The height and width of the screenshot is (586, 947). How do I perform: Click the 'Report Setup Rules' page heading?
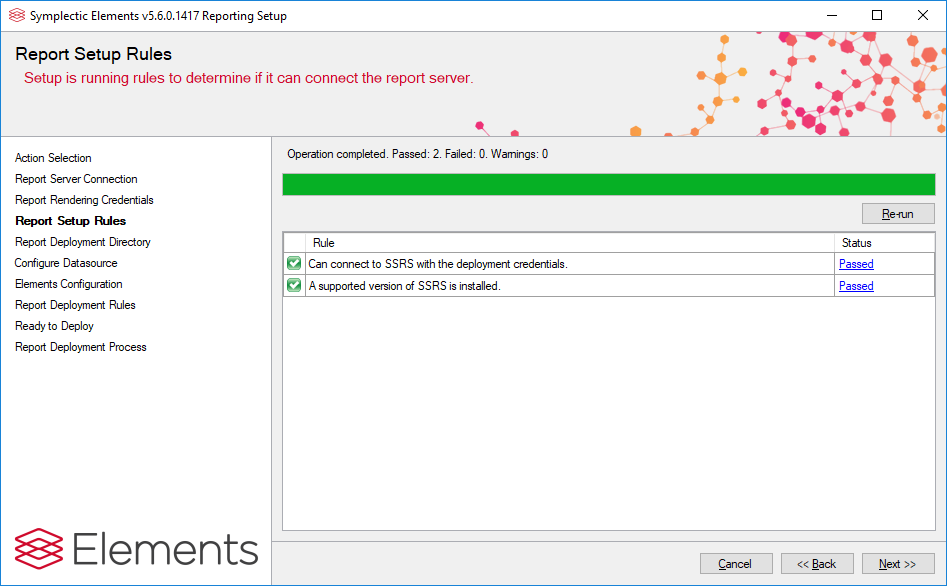(x=94, y=54)
